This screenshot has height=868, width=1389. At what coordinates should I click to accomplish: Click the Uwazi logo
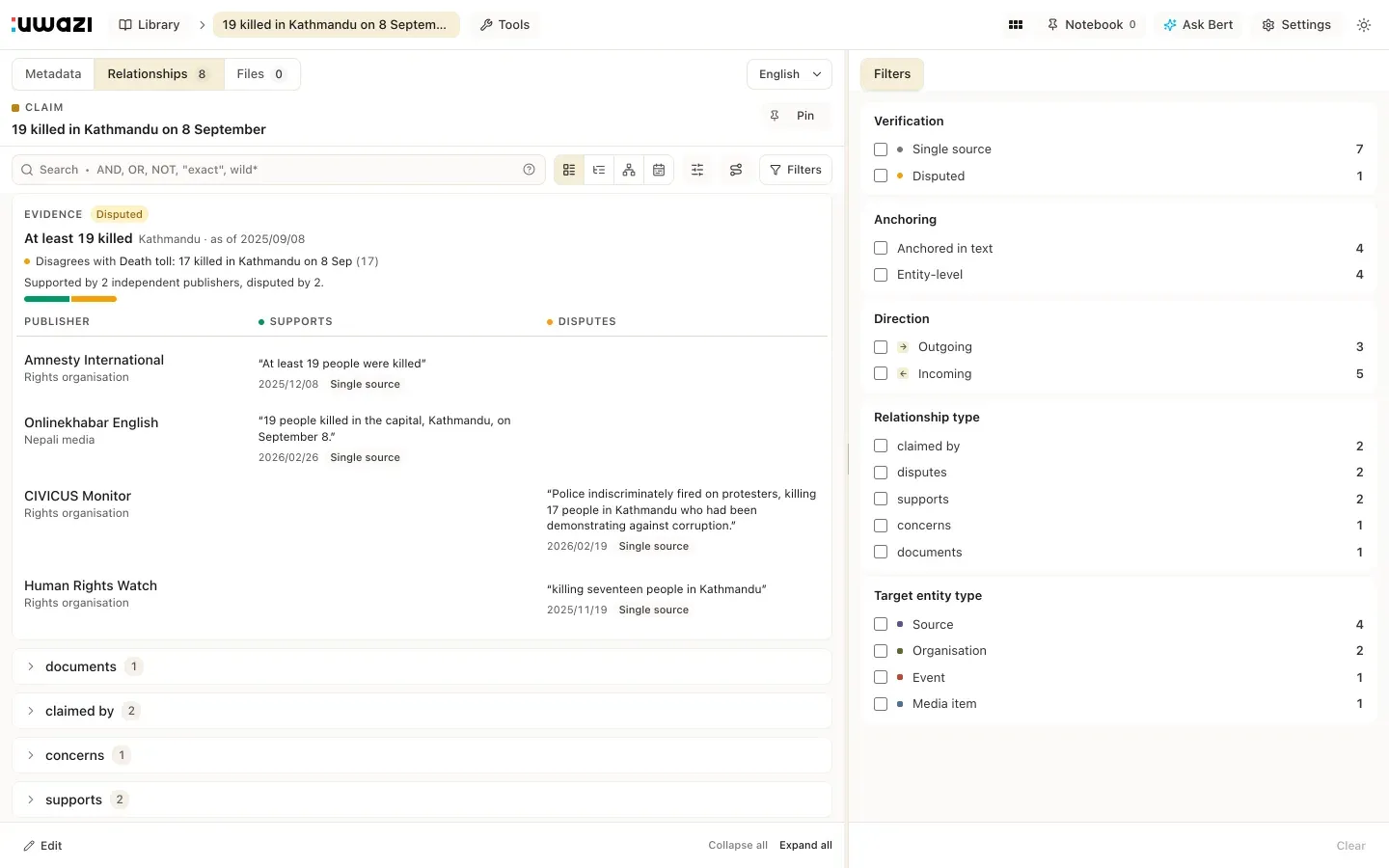[52, 24]
